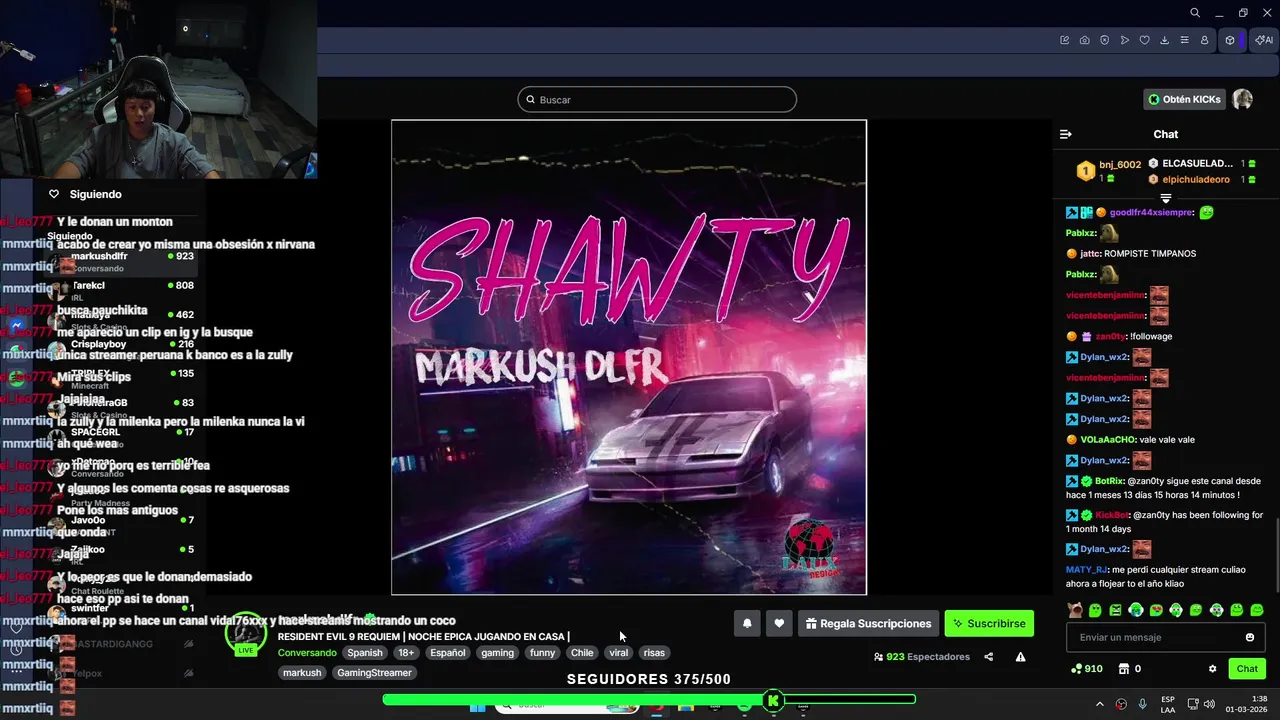1280x720 pixels.
Task: Click the report warning triangle icon
Action: pos(1020,657)
